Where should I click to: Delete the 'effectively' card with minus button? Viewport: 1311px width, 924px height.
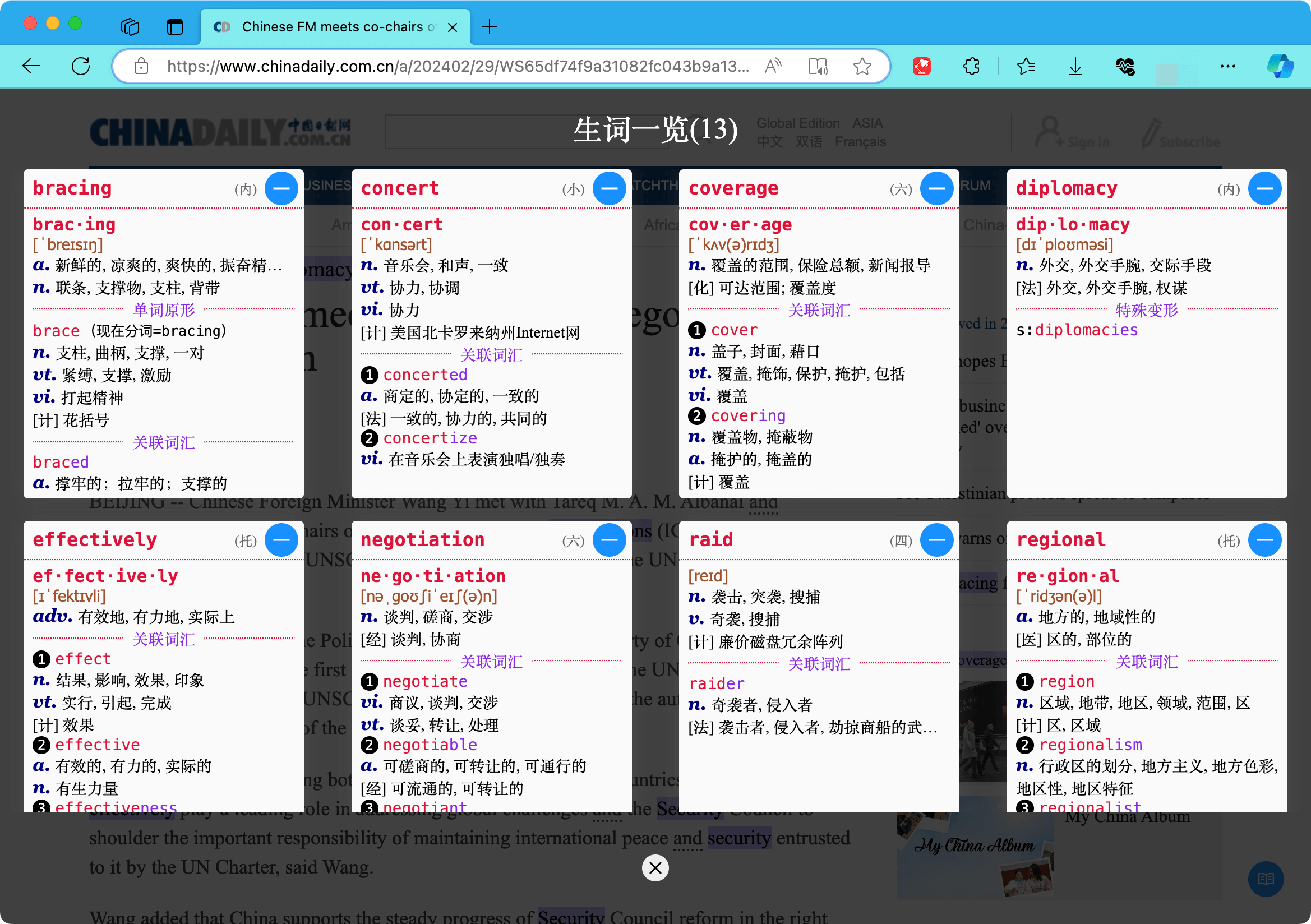click(x=281, y=540)
